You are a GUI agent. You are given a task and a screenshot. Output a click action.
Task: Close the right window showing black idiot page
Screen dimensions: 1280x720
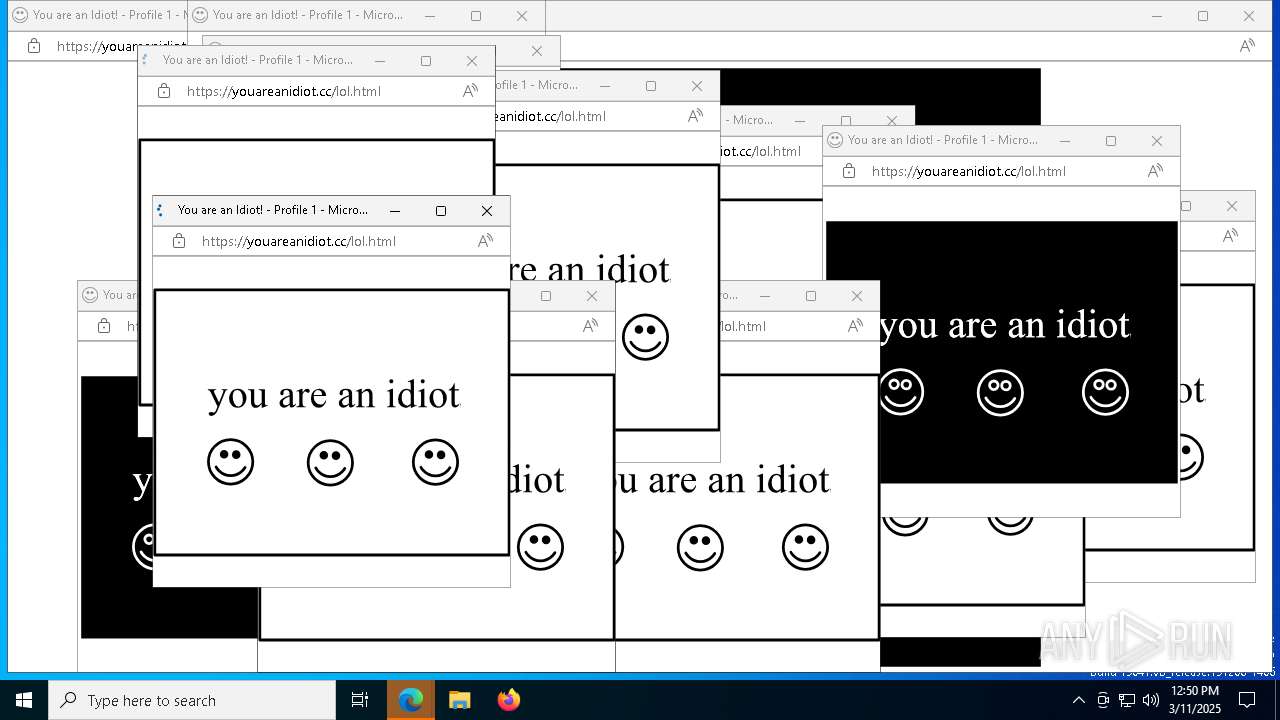[x=1157, y=141]
